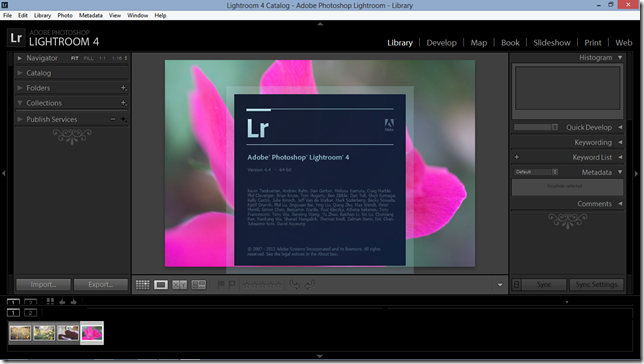
Task: Switch to the Slideshow module
Action: 552,43
